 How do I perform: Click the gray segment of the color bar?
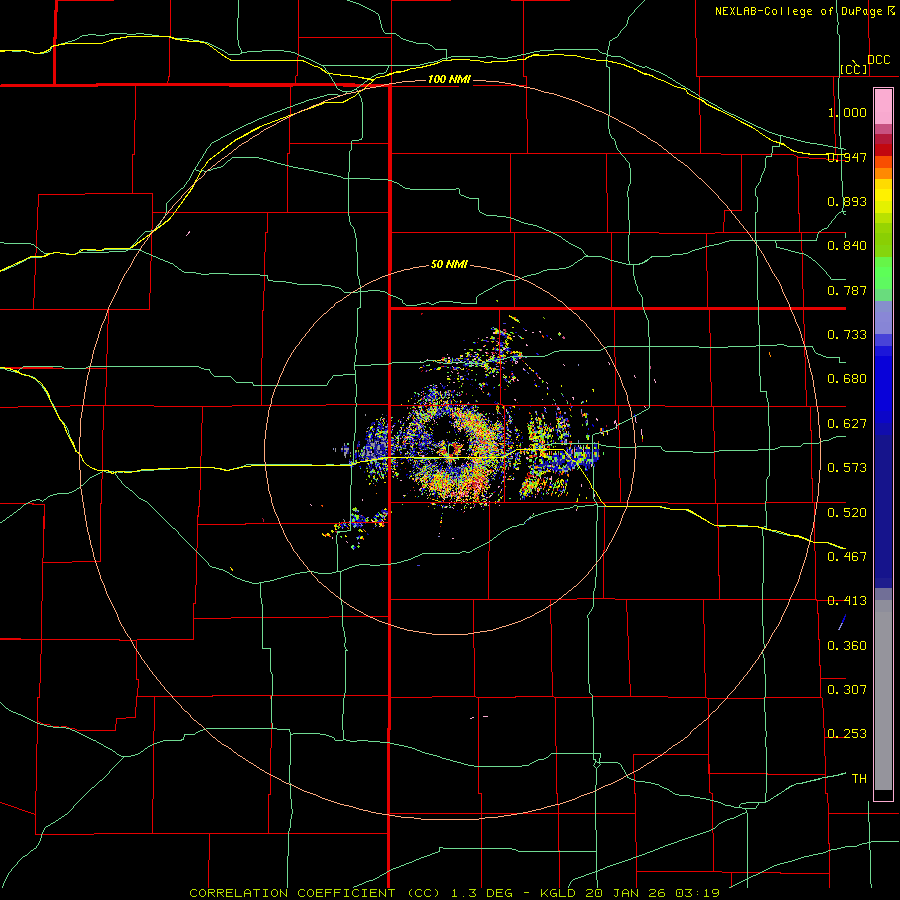883,695
